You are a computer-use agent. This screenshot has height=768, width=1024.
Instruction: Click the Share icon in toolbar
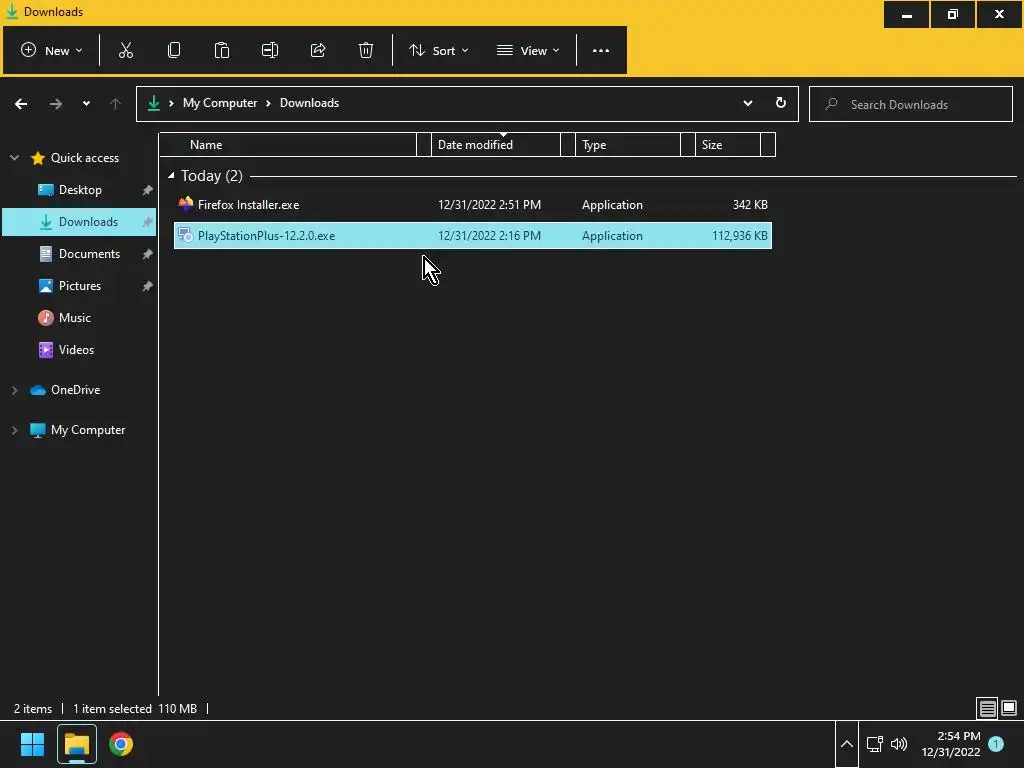318,50
